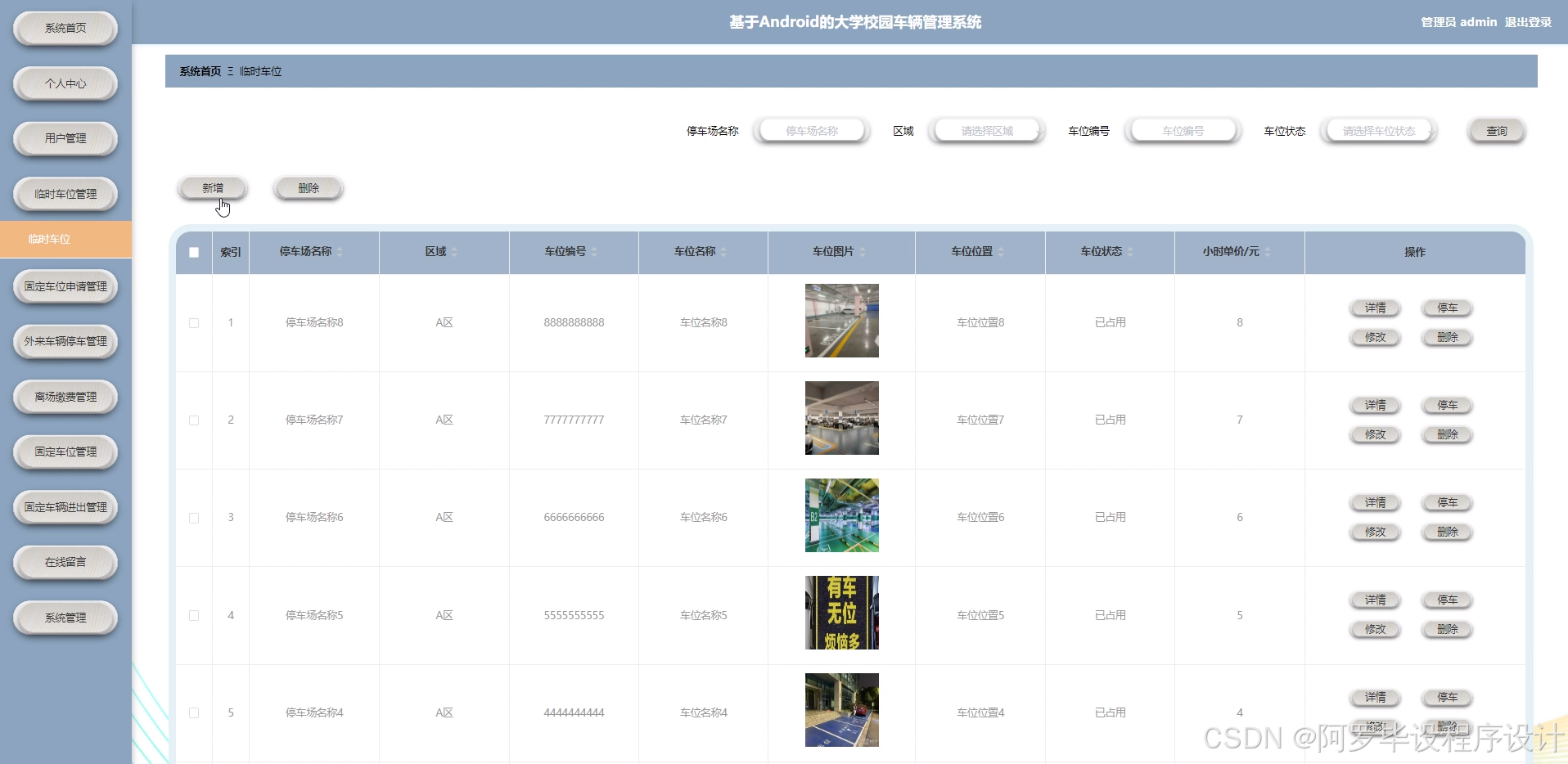Open 固定车位申请管理 section
The width and height of the screenshot is (1568, 764).
(x=65, y=287)
